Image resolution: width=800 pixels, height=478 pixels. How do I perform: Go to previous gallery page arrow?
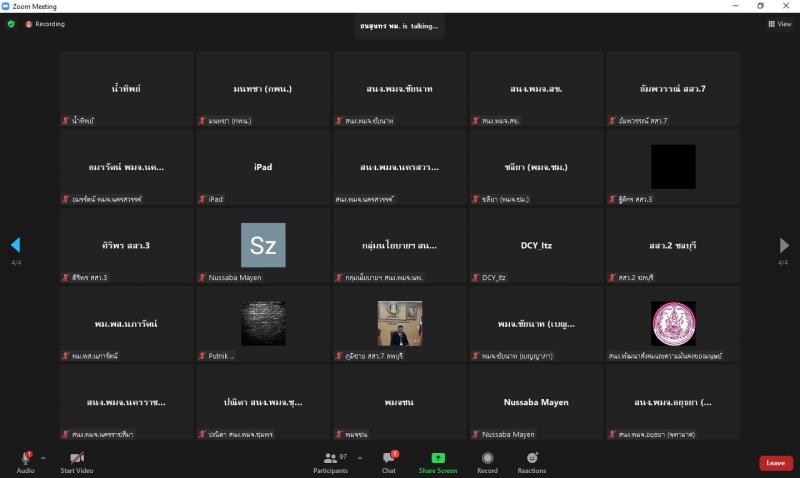pyautogui.click(x=15, y=245)
